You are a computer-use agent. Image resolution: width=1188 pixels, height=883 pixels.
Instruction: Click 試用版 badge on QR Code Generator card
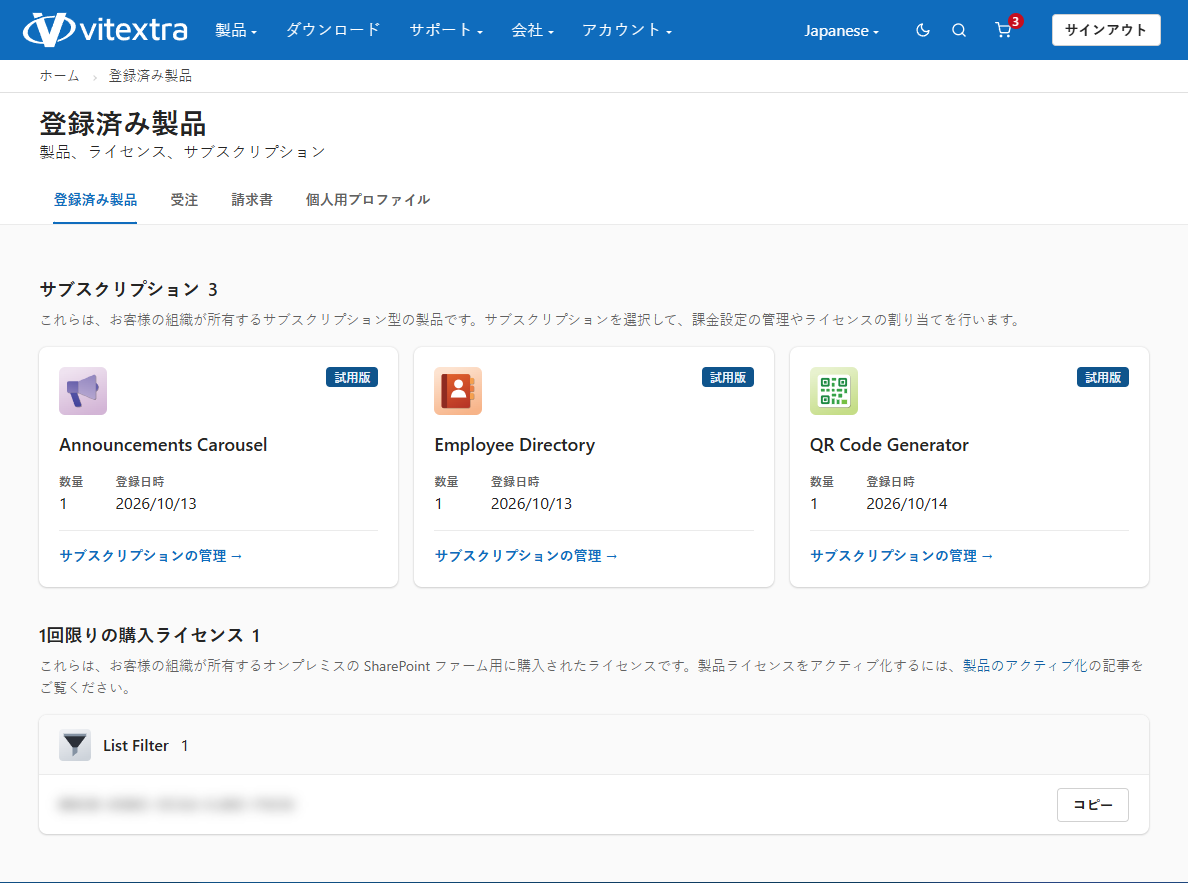point(1102,377)
